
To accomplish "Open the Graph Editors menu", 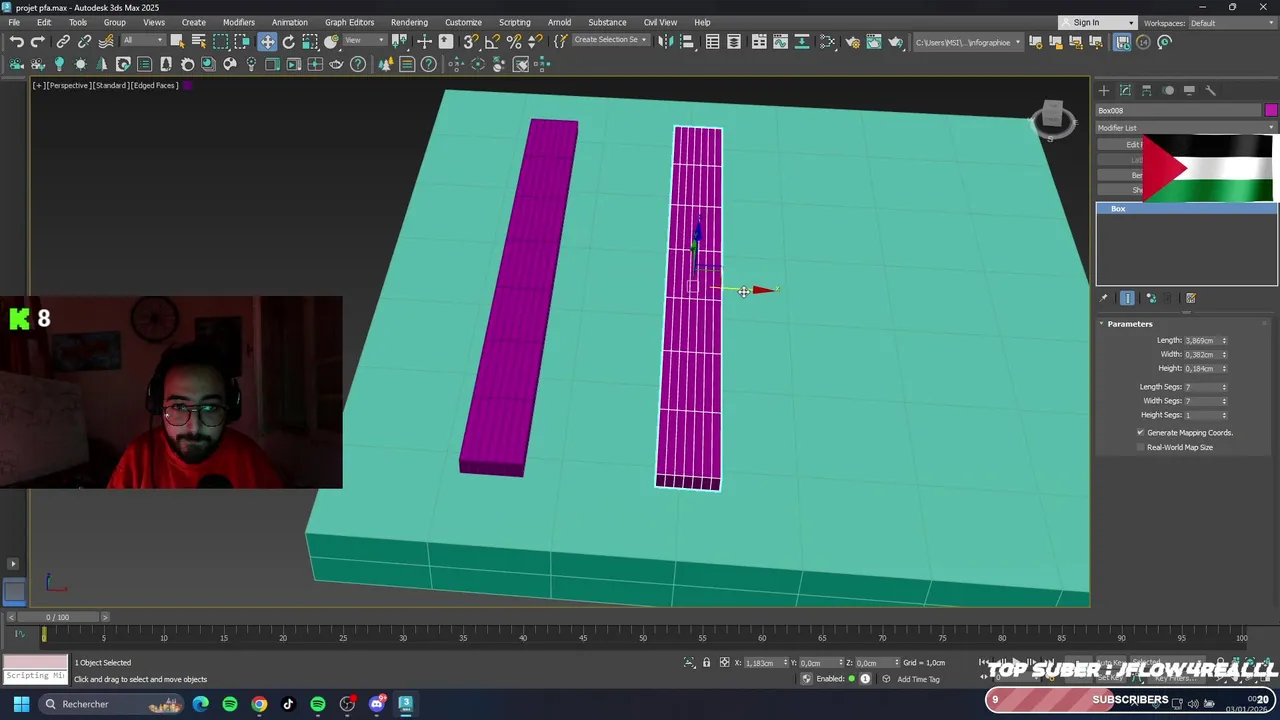I will (349, 22).
